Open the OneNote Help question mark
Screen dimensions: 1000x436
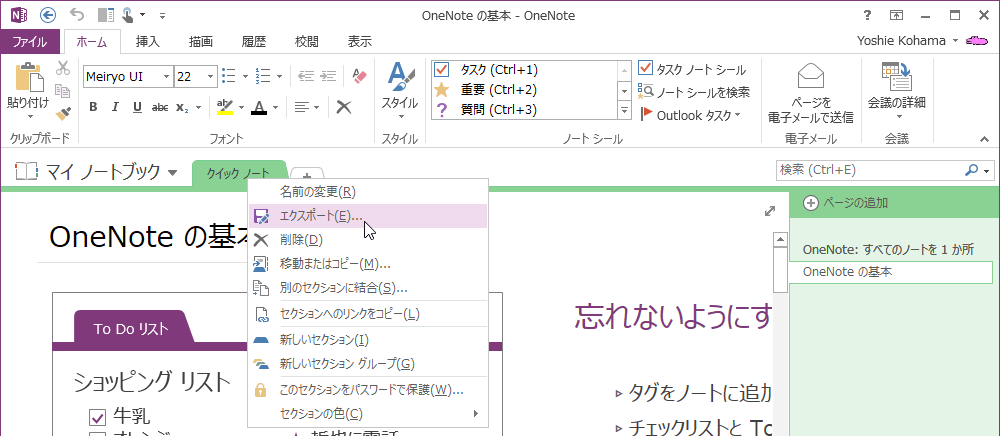(867, 15)
